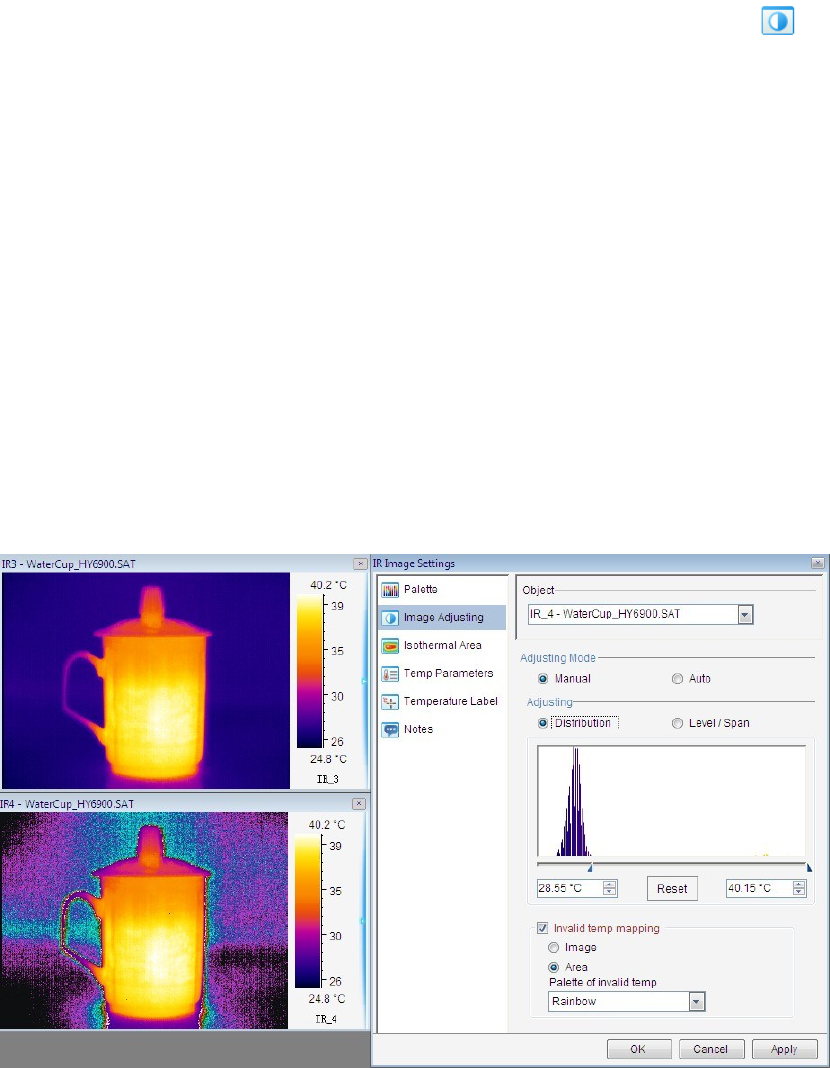Open the Isothermal Area page

pyautogui.click(x=442, y=645)
